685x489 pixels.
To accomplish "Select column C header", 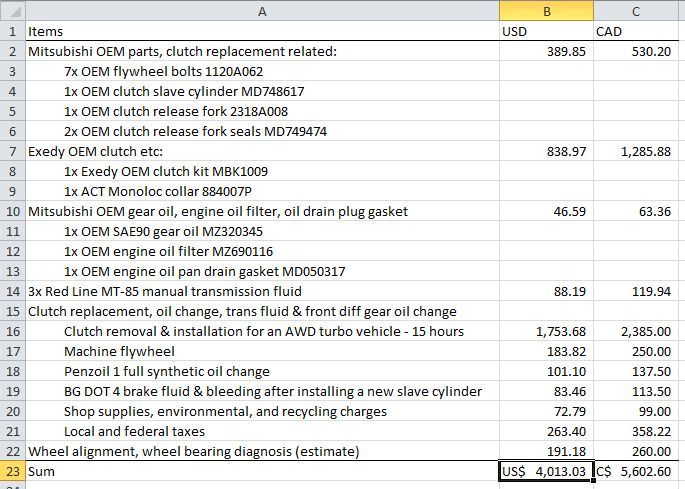I will pos(638,11).
